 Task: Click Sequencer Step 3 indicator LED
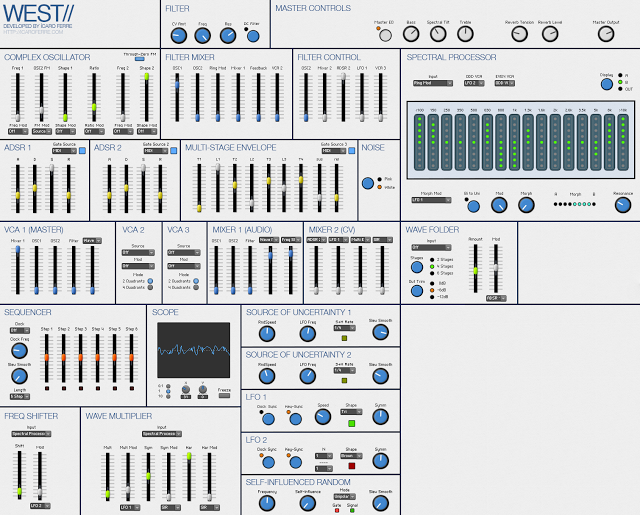click(81, 388)
